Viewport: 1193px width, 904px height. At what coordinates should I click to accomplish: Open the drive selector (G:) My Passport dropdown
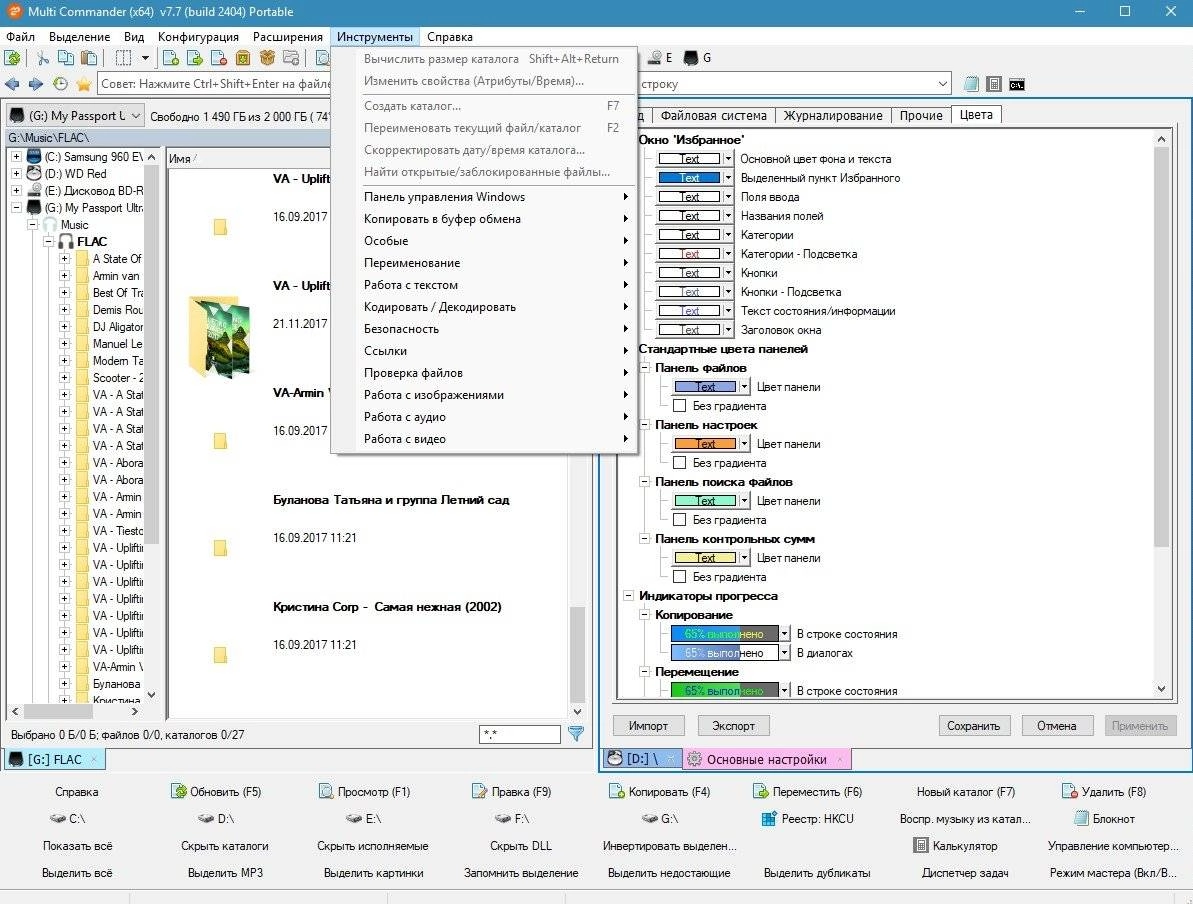(x=75, y=116)
